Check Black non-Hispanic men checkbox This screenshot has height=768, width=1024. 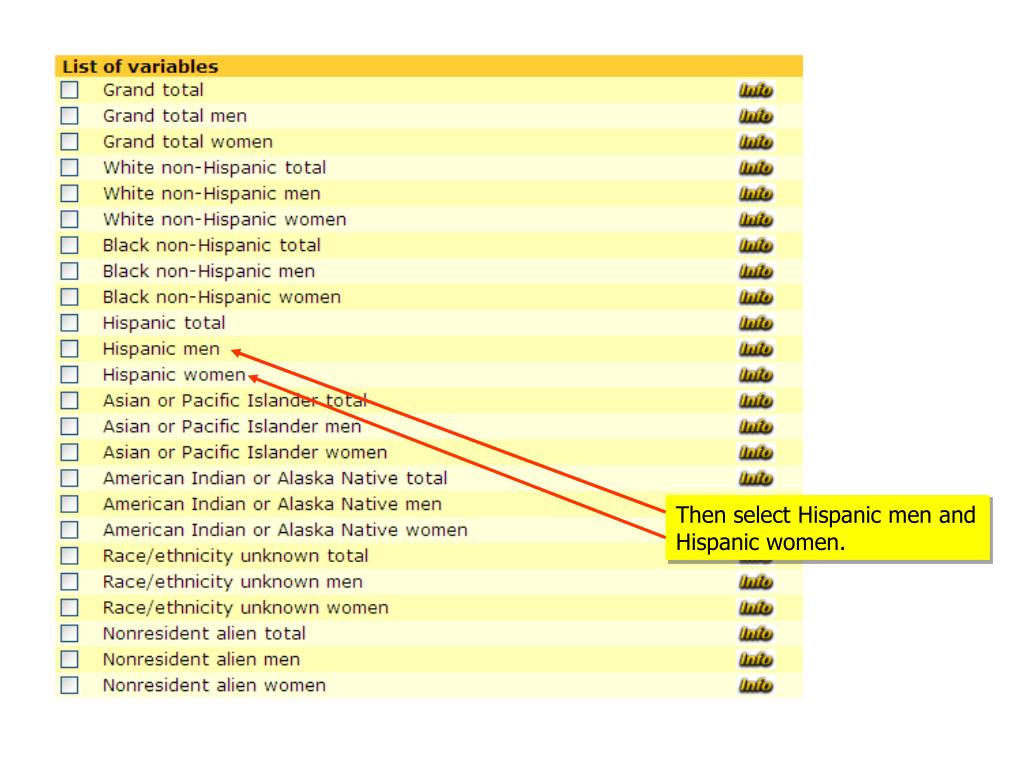[x=69, y=271]
